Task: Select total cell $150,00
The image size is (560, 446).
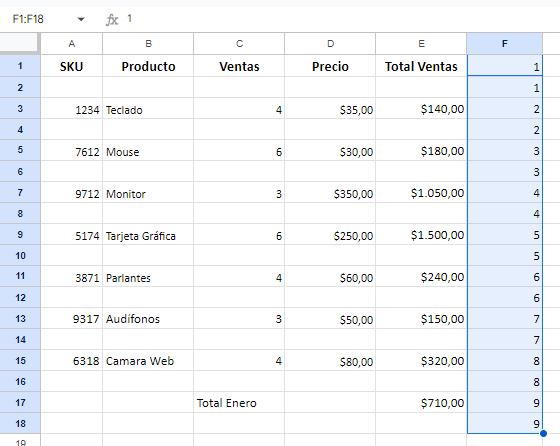Action: 421,319
